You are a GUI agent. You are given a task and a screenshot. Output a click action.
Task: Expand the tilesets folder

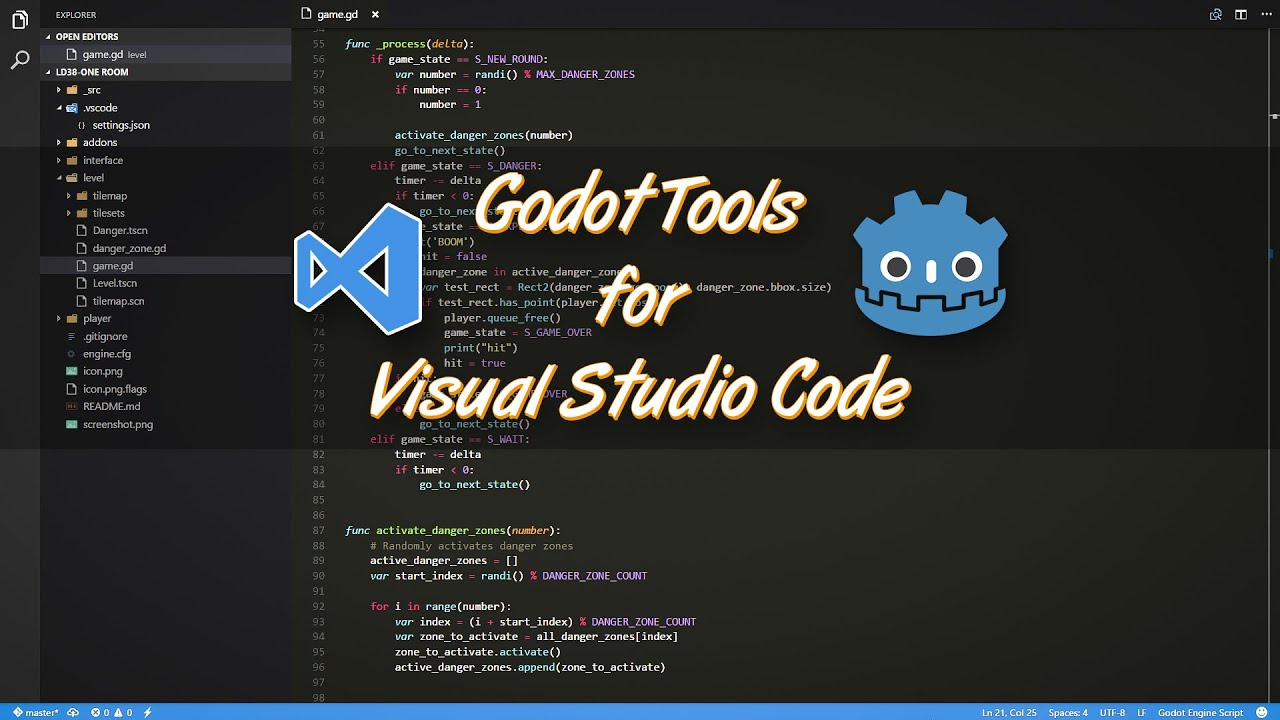point(165,213)
